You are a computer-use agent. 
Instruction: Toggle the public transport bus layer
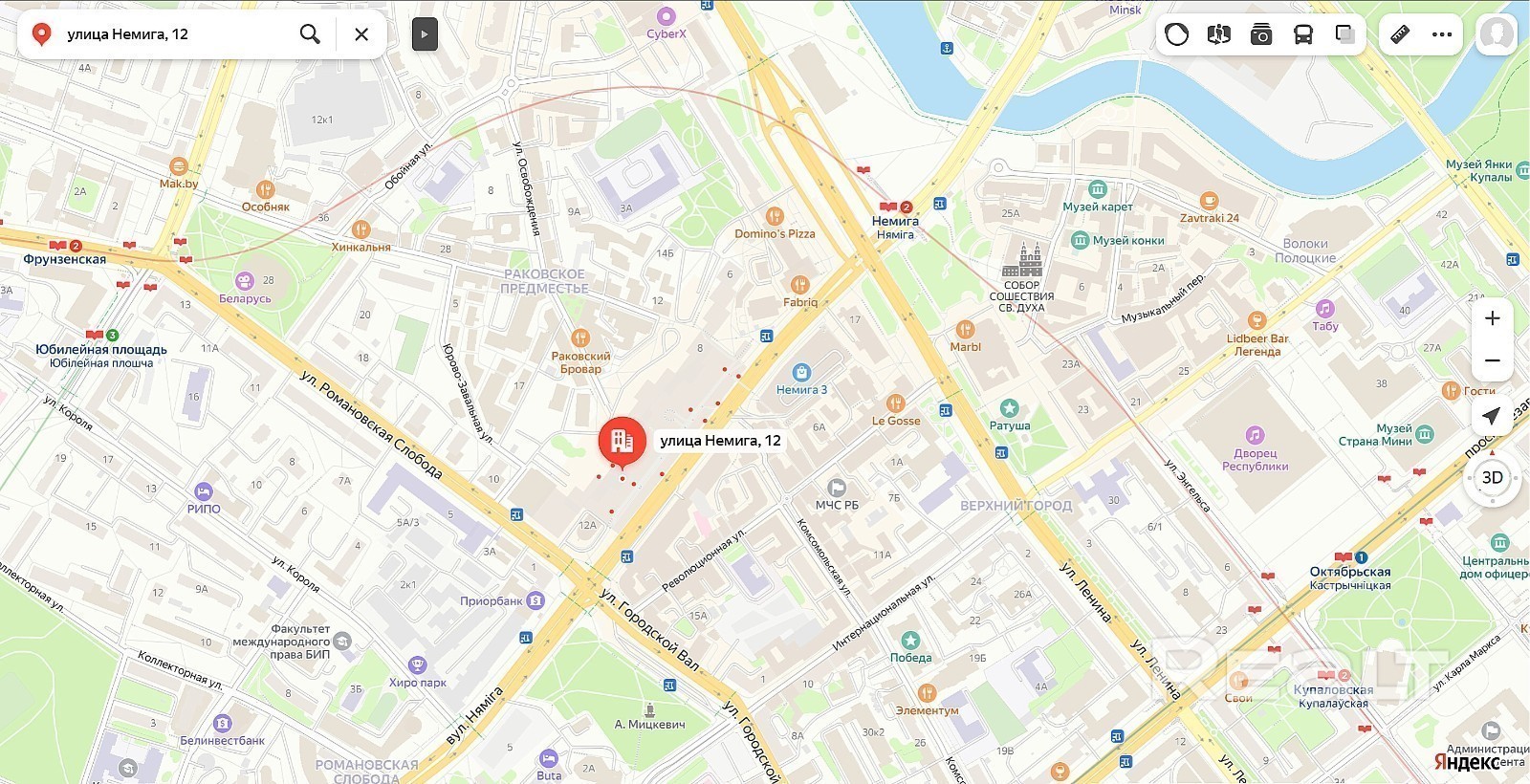coord(1302,35)
